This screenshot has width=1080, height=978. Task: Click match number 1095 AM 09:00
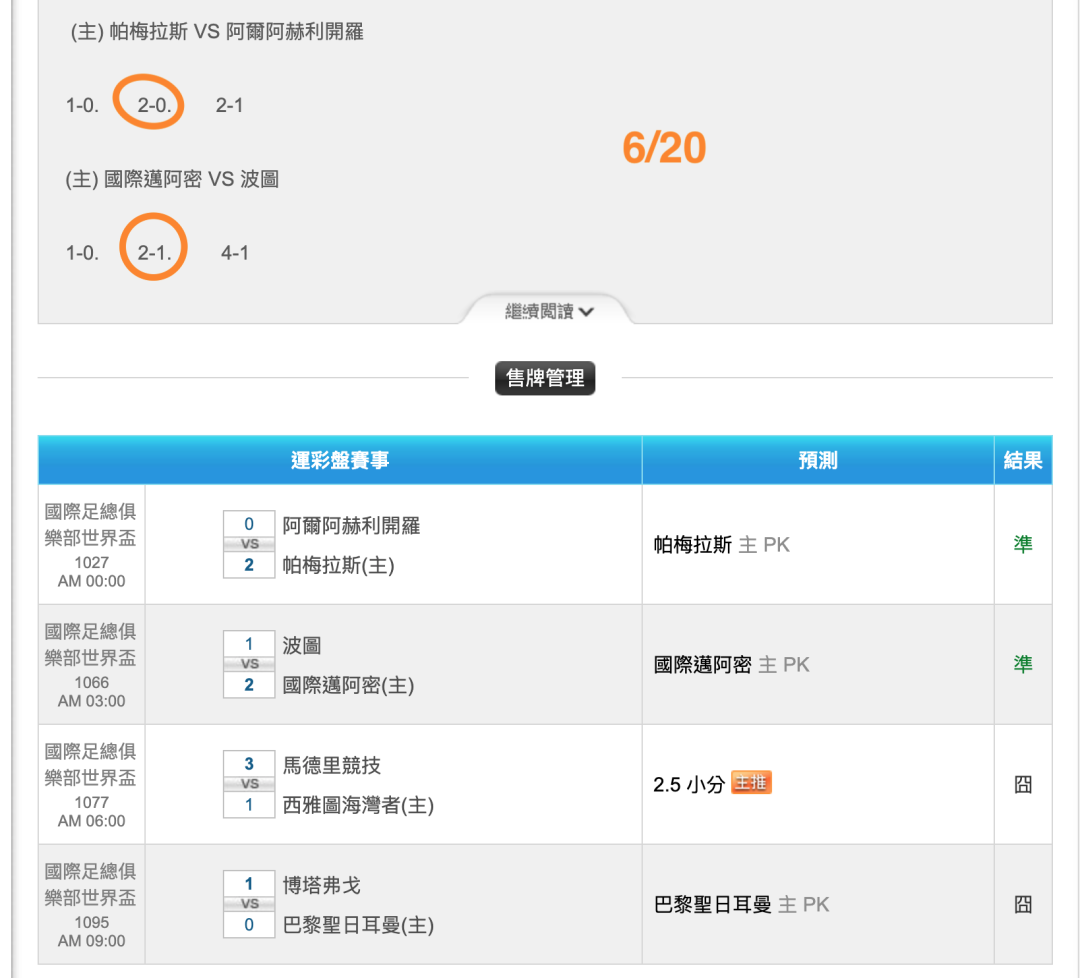92,931
